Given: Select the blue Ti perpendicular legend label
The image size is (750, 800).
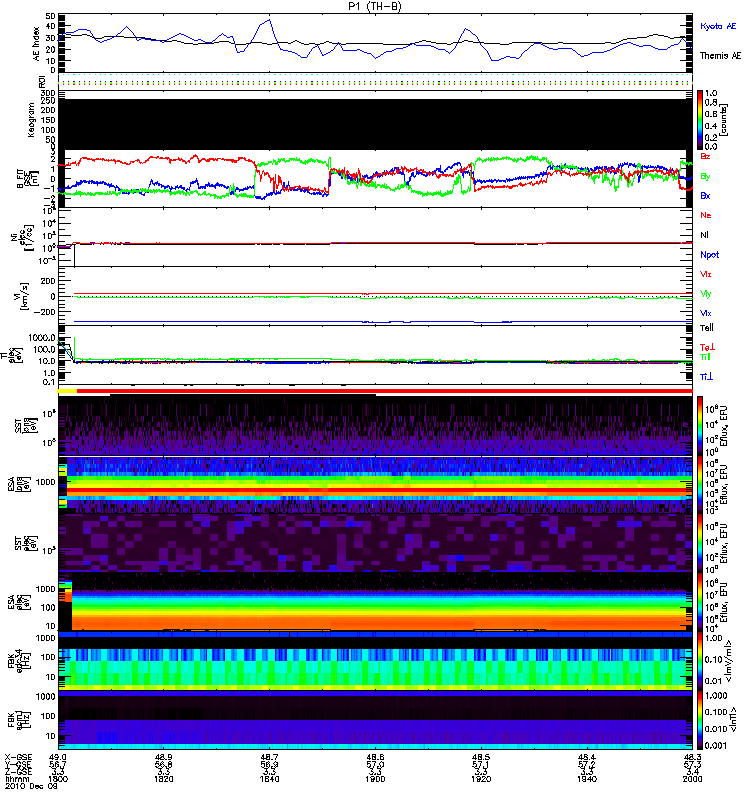Looking at the screenshot, I should pyautogui.click(x=706, y=377).
